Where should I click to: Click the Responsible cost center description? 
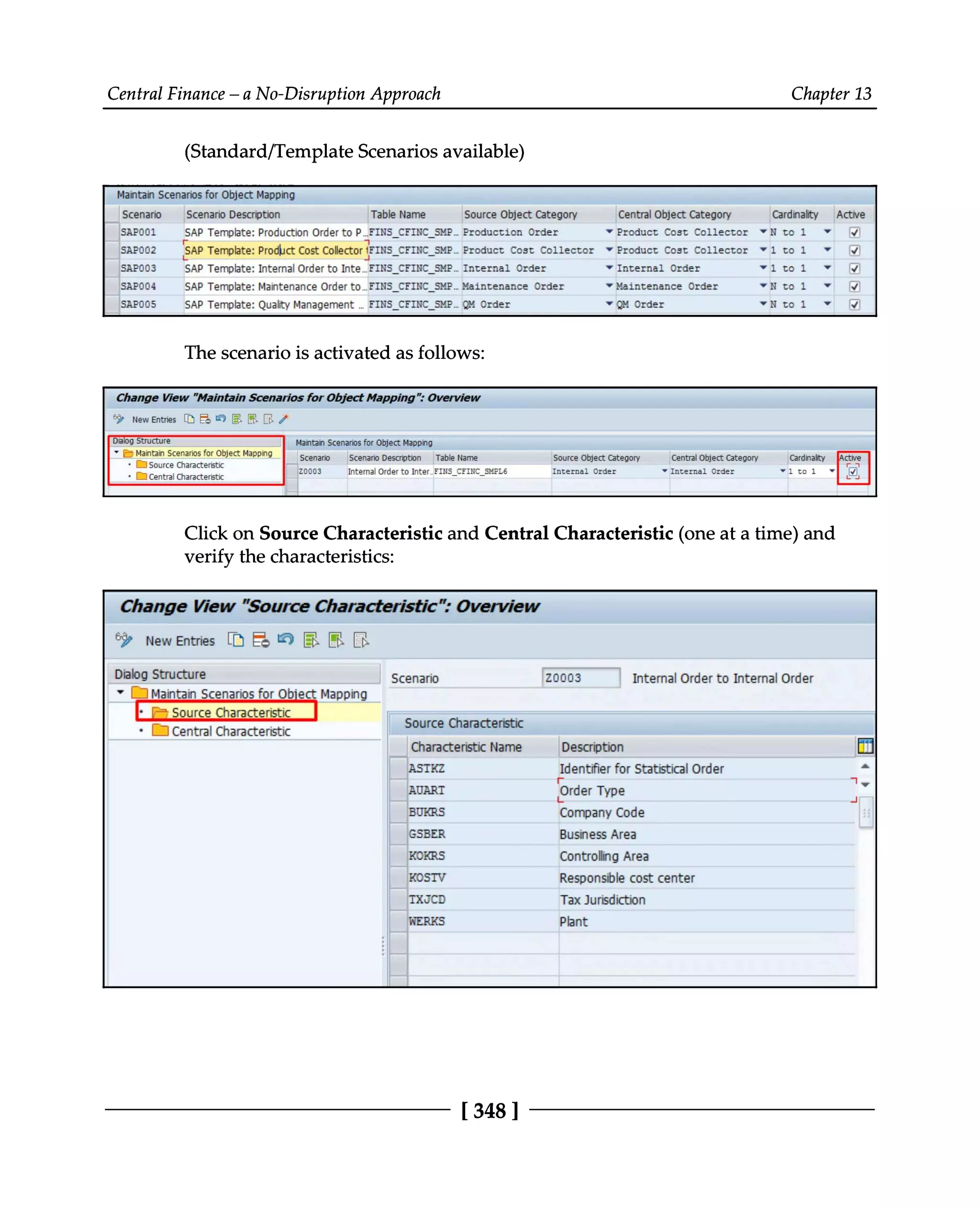point(707,878)
